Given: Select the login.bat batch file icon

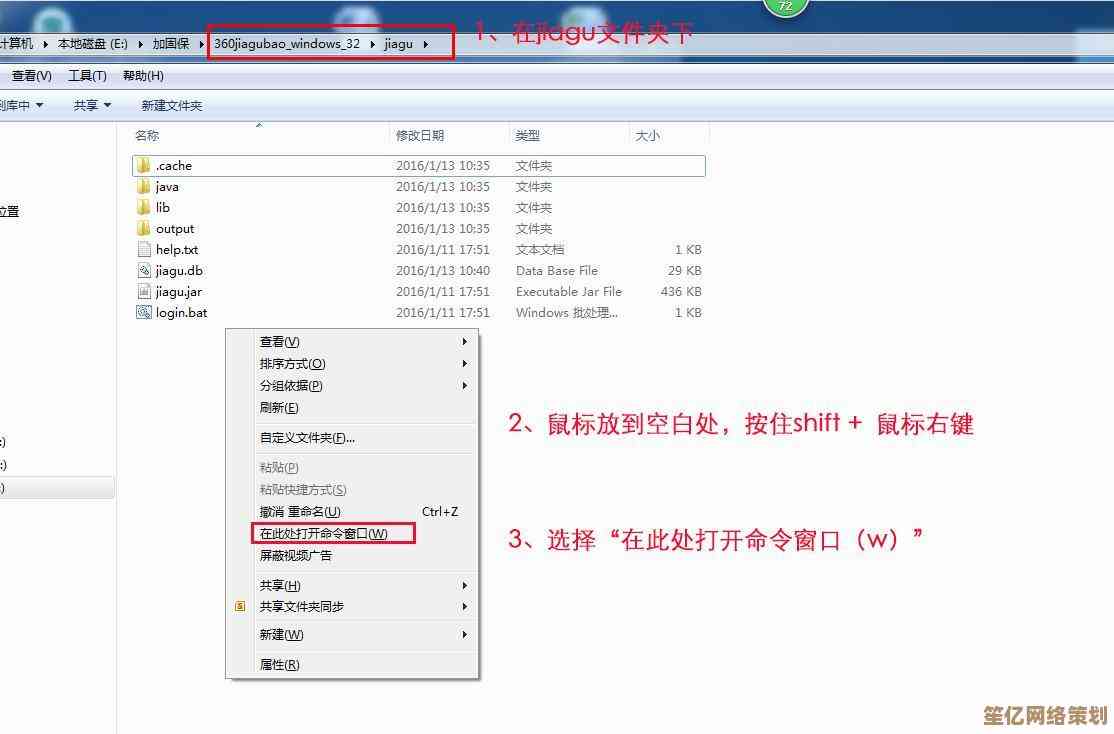Looking at the screenshot, I should [144, 313].
